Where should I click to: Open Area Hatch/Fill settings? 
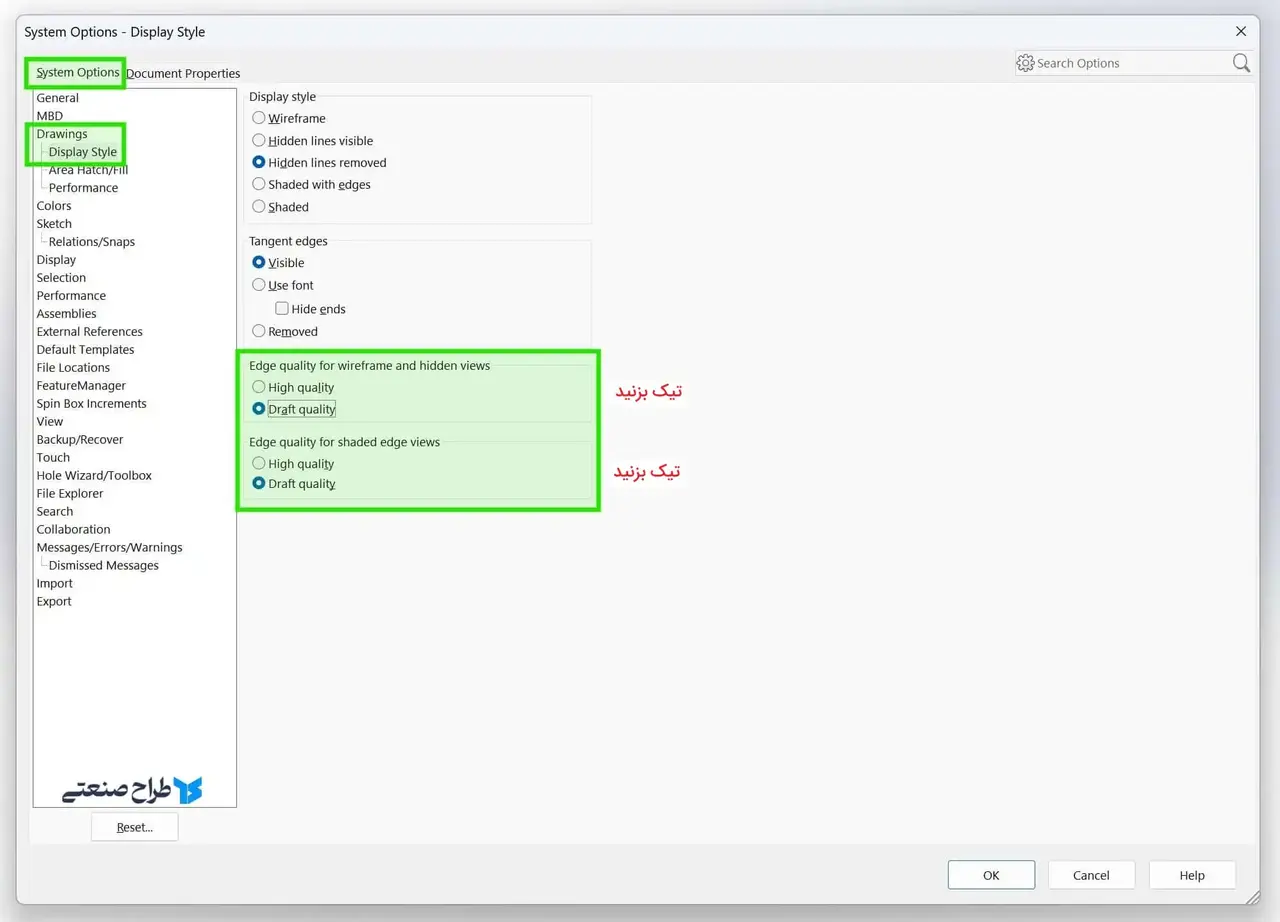coord(88,170)
